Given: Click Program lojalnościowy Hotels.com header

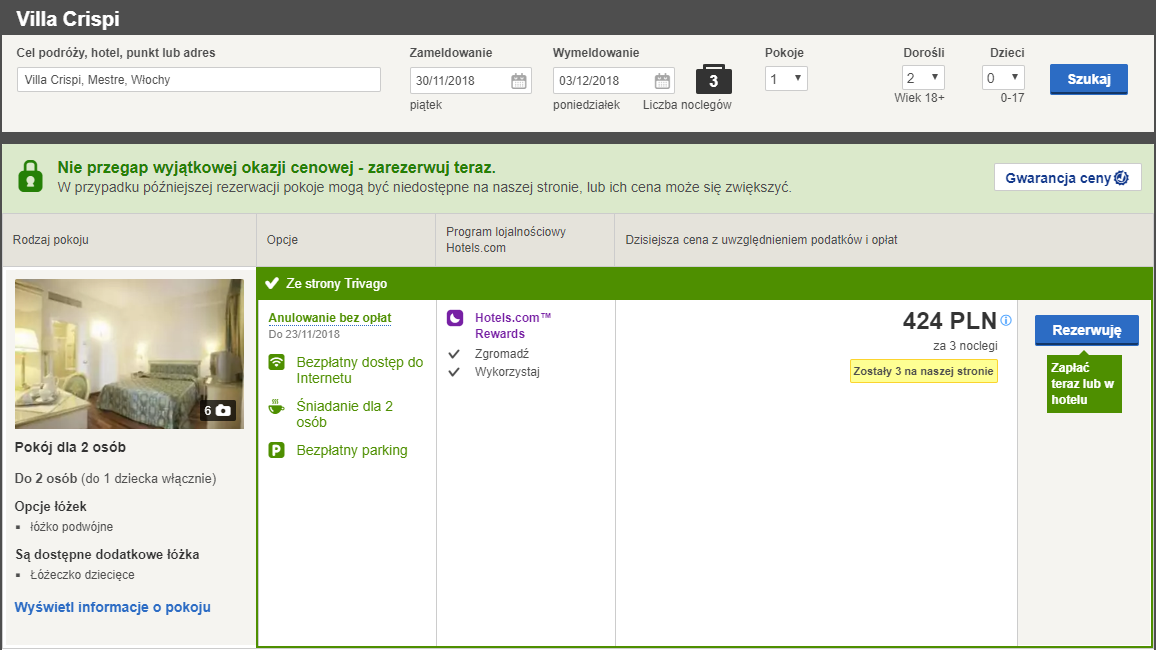Looking at the screenshot, I should tap(506, 240).
